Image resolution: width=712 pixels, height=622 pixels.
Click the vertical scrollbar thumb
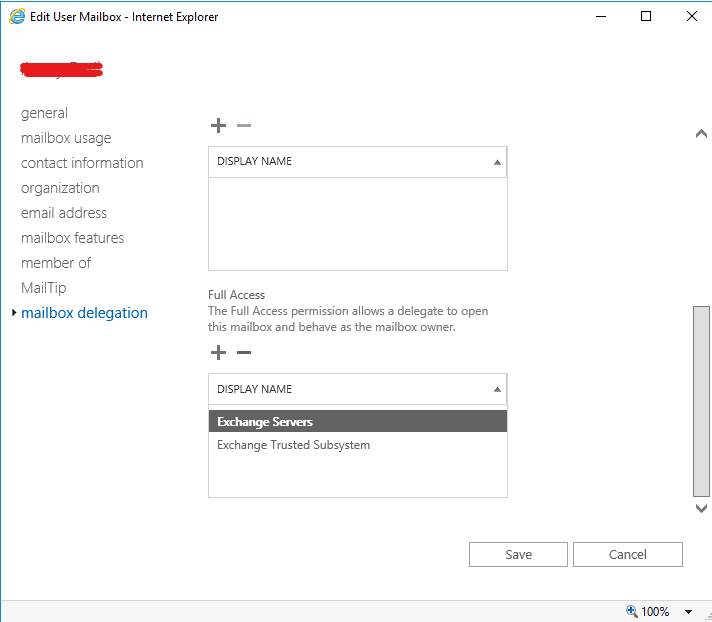[x=701, y=401]
